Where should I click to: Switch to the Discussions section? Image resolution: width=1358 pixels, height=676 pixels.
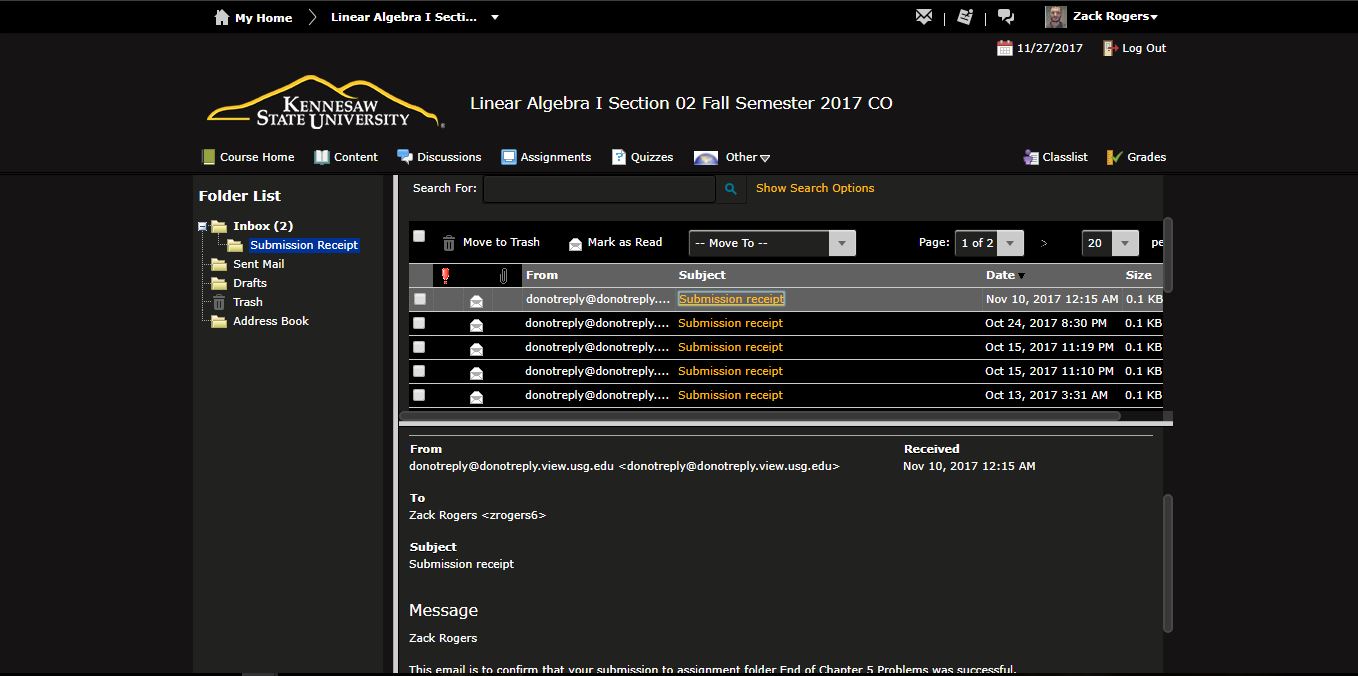tap(448, 157)
